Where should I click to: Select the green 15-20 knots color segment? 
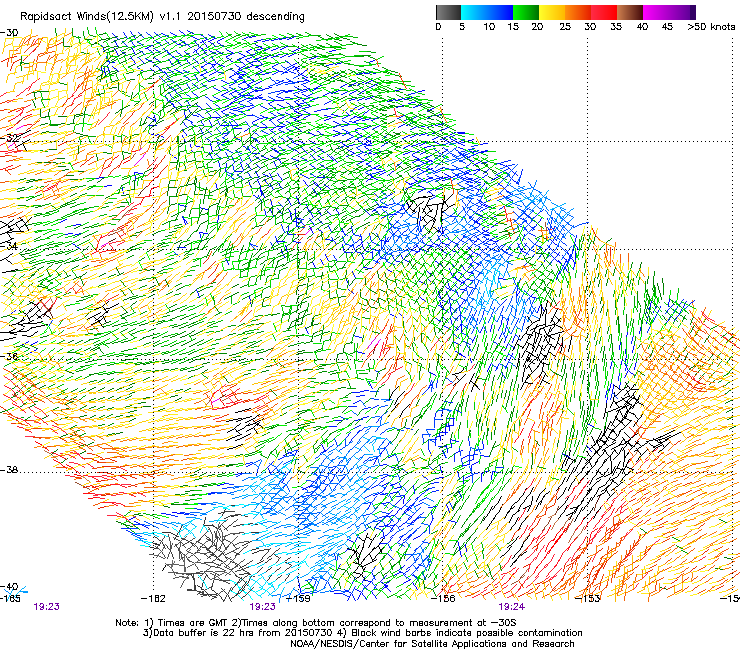[526, 12]
